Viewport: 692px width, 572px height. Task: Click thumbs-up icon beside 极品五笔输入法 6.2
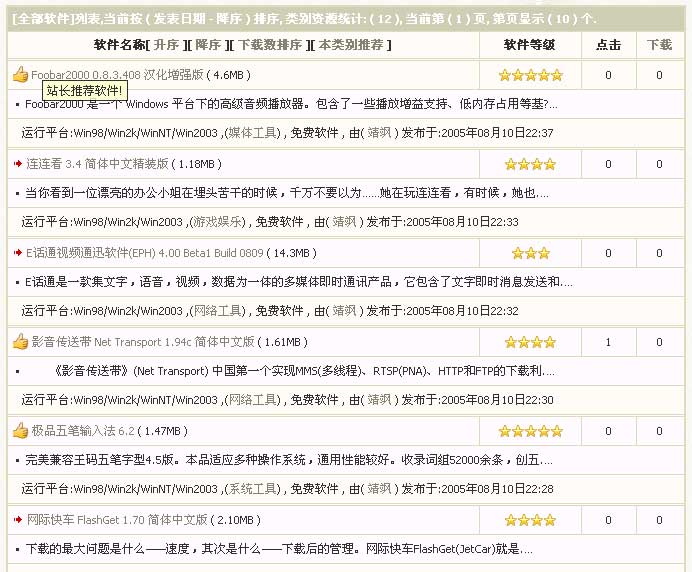[20, 430]
